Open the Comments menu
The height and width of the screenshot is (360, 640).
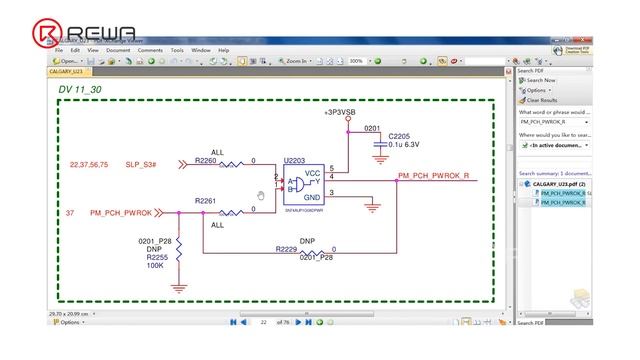pos(150,50)
